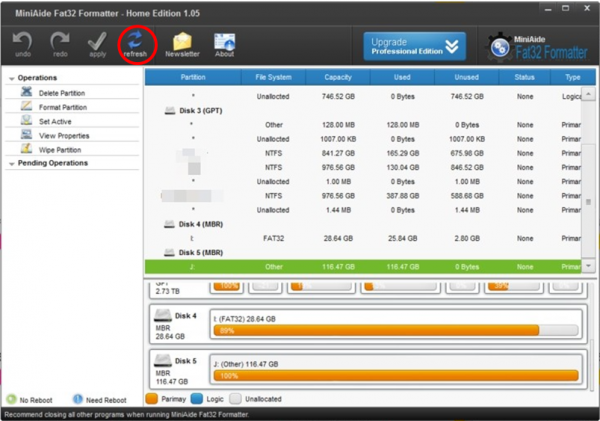Apply pending changes with apply icon
Image resolution: width=600 pixels, height=421 pixels.
pos(97,43)
